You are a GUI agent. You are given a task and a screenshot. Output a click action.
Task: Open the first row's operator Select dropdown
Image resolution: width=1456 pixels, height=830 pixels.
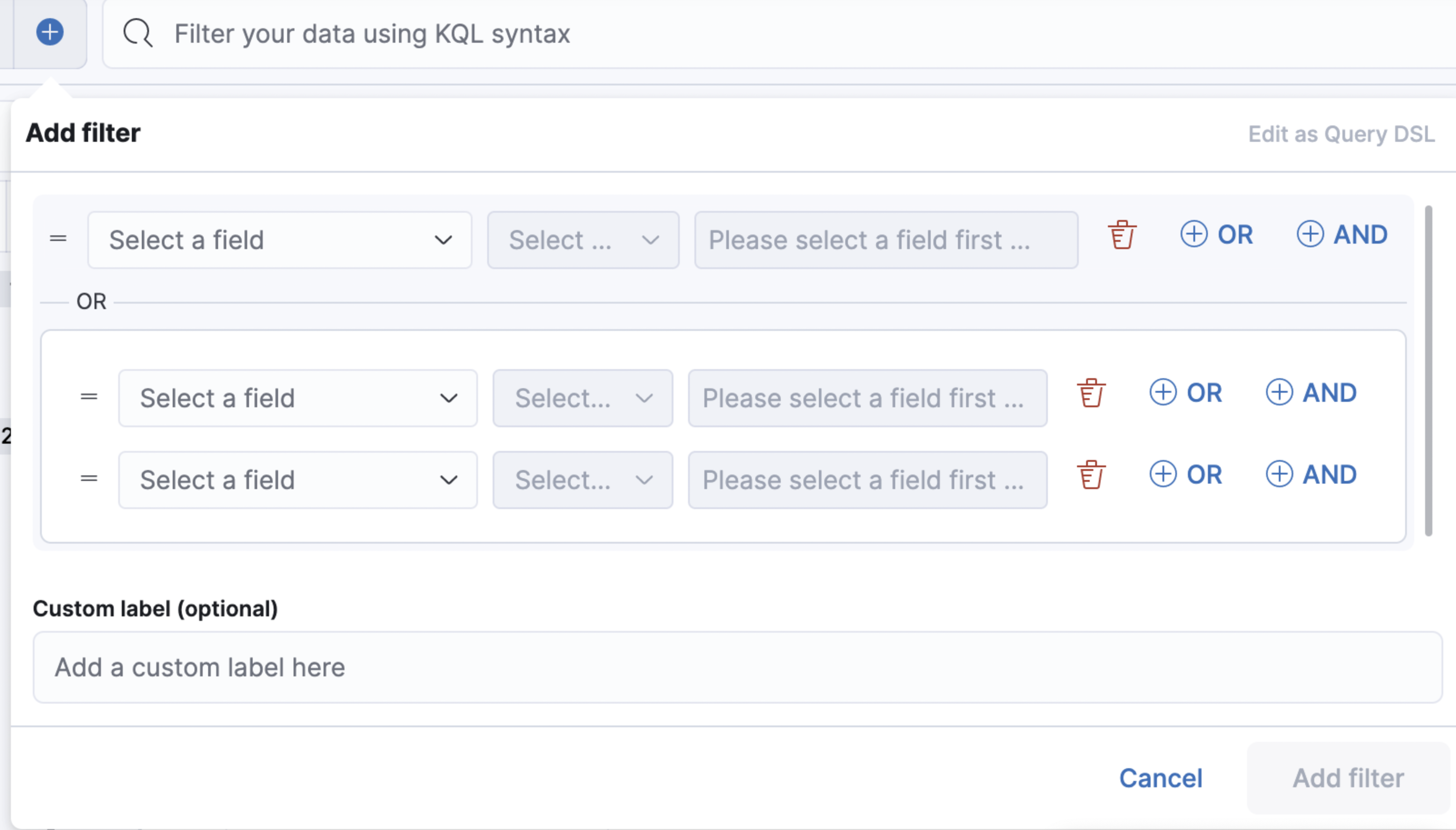pos(583,240)
